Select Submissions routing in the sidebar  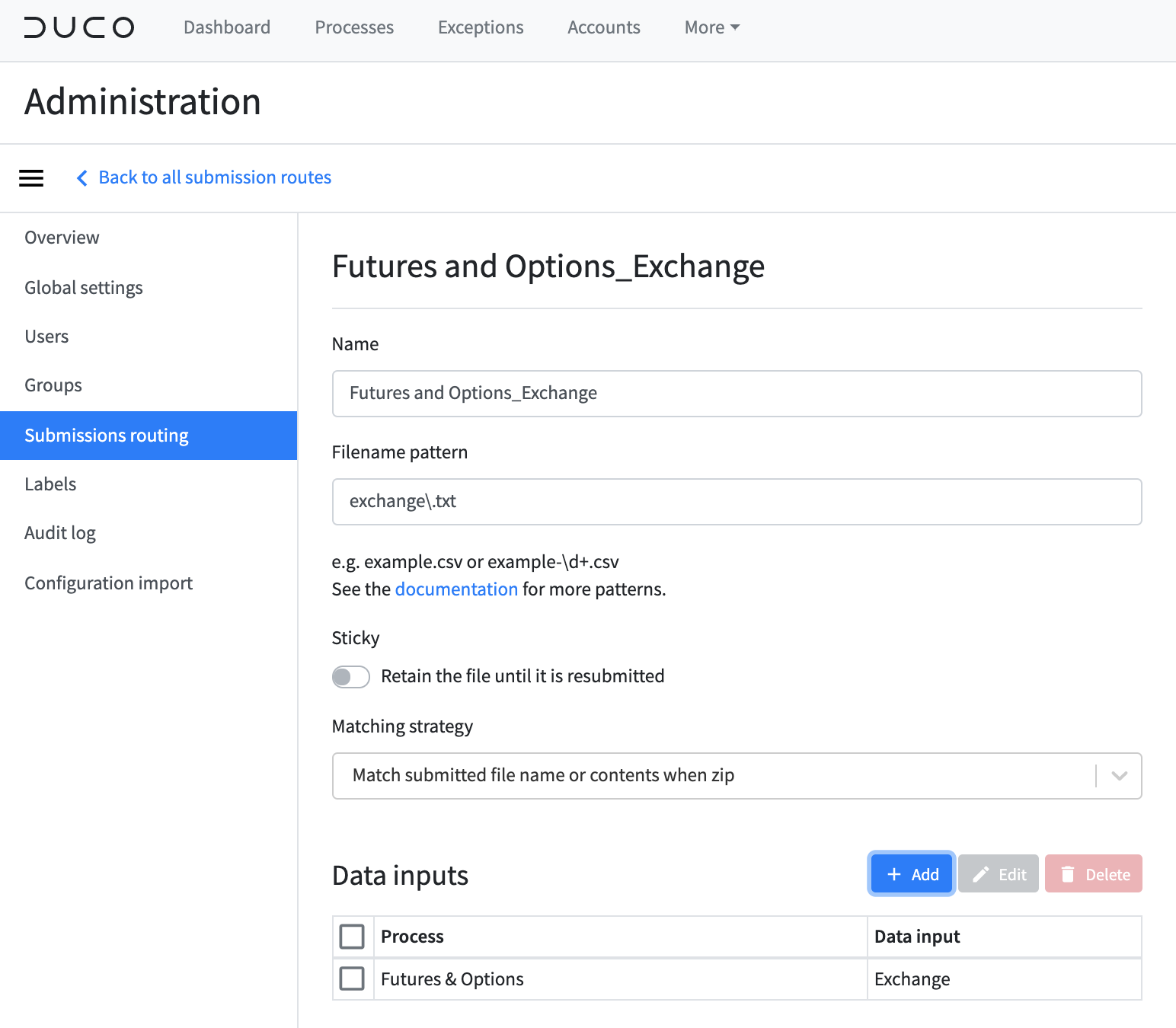(149, 436)
